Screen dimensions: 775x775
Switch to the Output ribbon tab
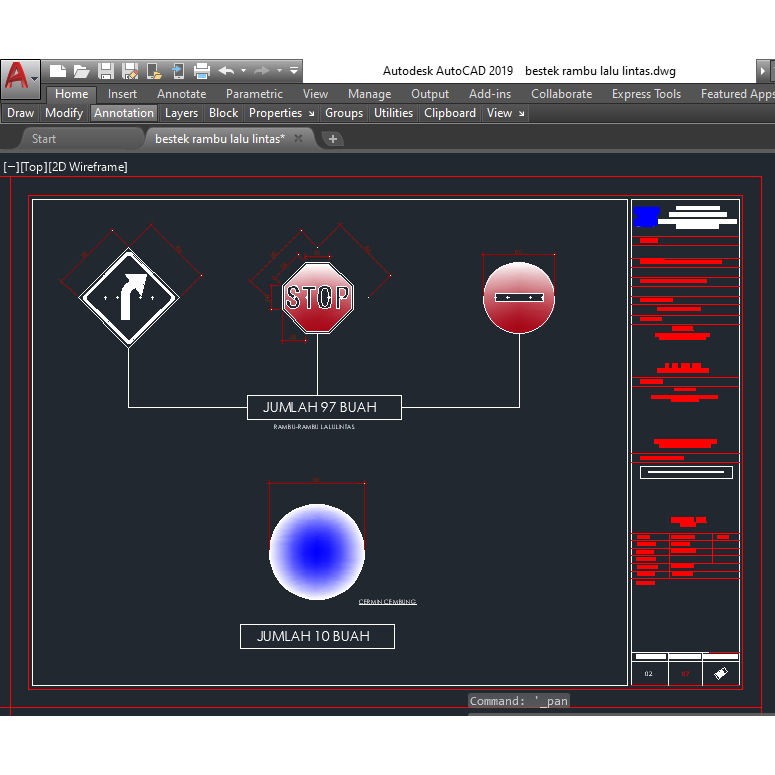(x=430, y=94)
